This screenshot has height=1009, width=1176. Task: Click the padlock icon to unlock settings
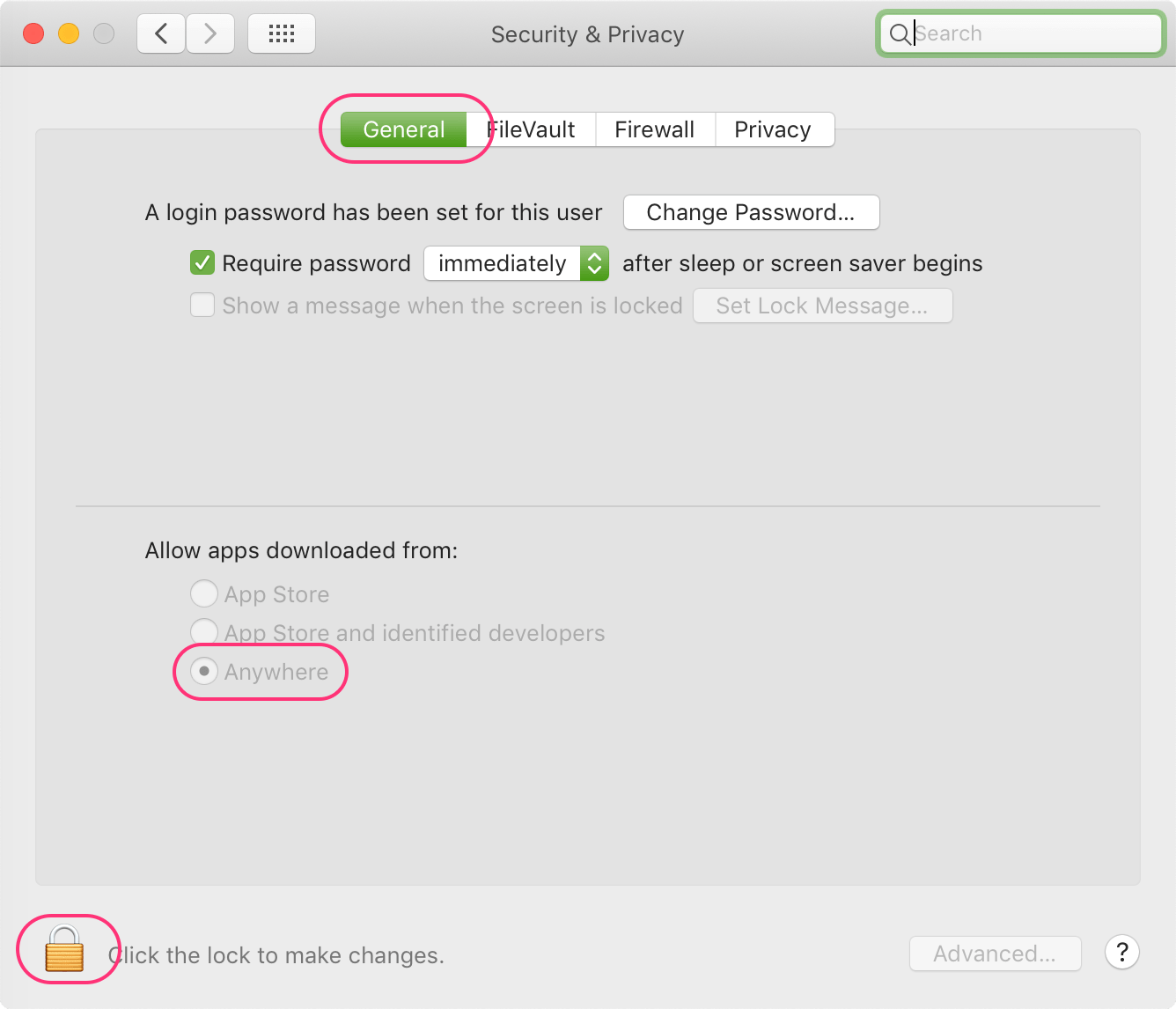pyautogui.click(x=64, y=949)
